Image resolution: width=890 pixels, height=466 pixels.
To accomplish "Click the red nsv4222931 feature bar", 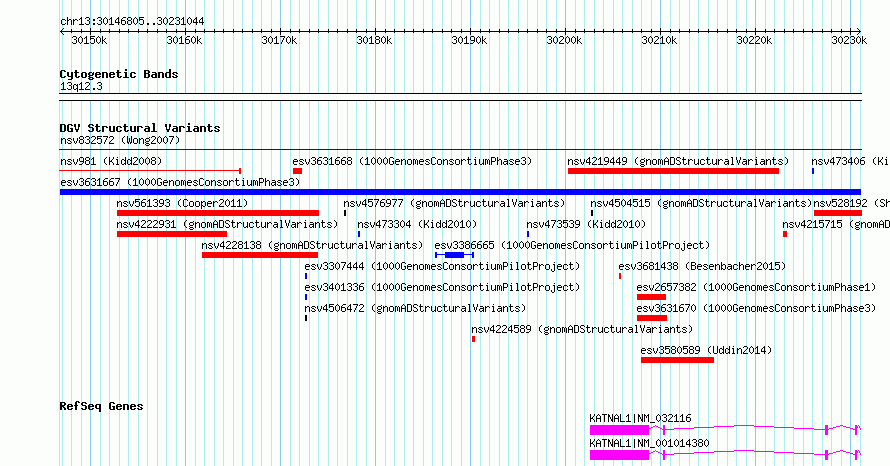I will [172, 234].
